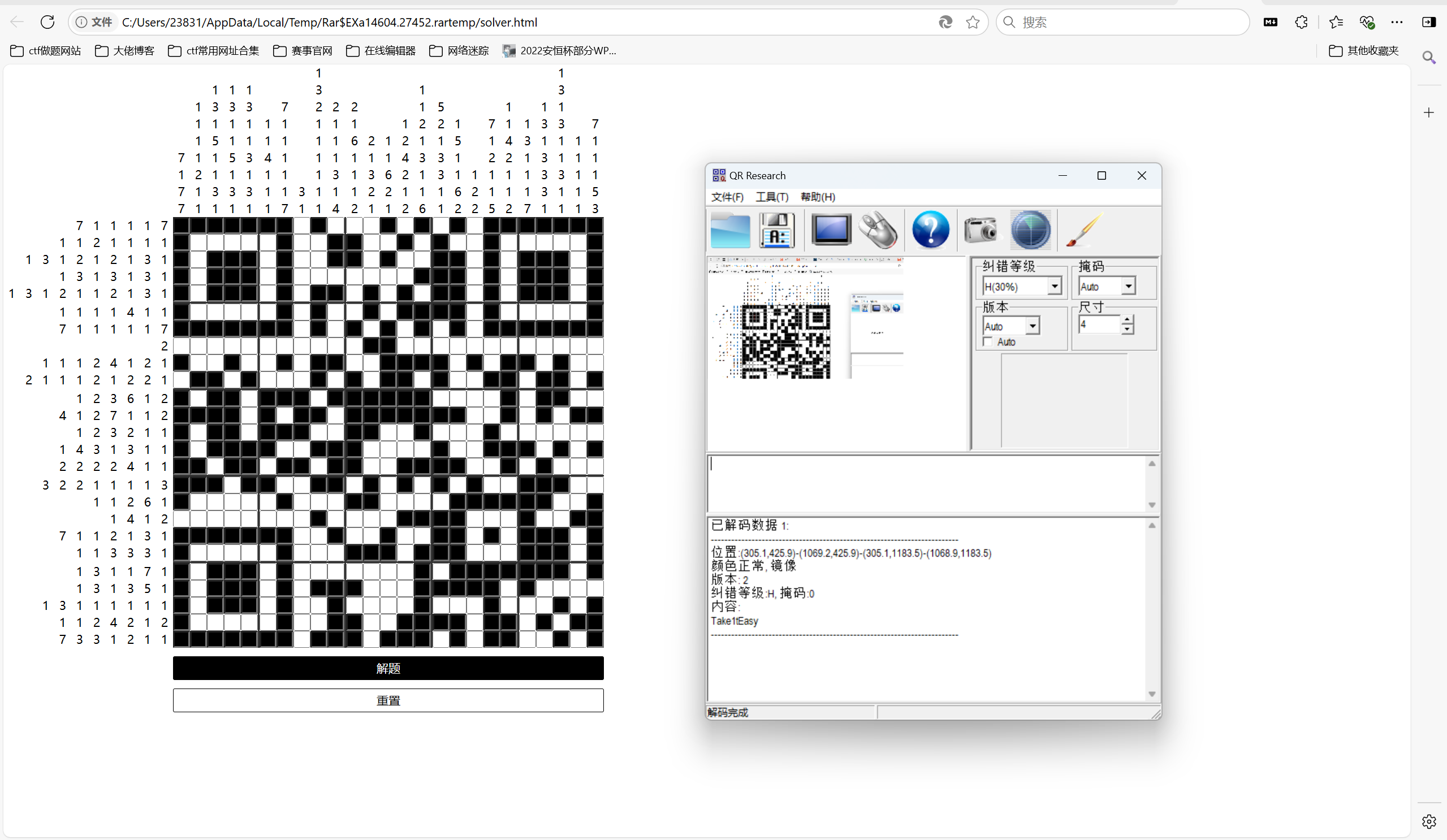Image resolution: width=1447 pixels, height=840 pixels.
Task: Click the floppy disk save icon in QR Research
Action: click(777, 230)
